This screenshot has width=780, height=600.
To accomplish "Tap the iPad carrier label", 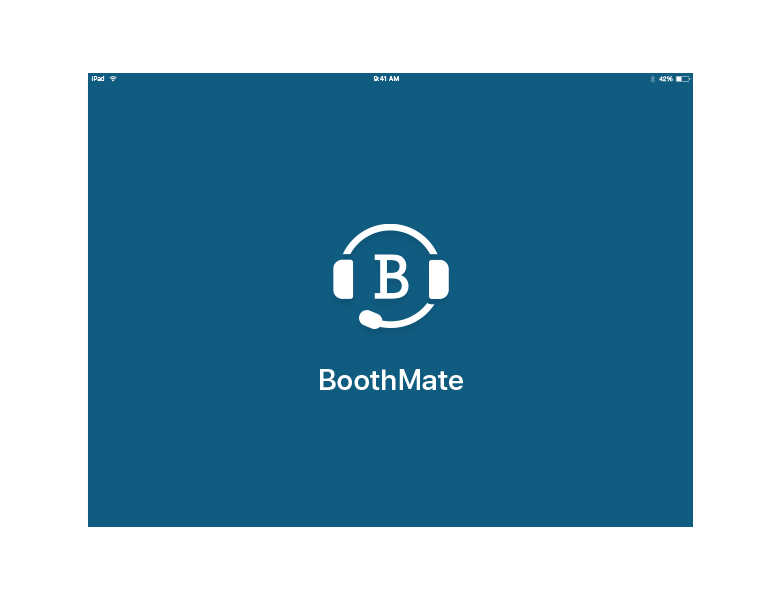I will tap(98, 79).
